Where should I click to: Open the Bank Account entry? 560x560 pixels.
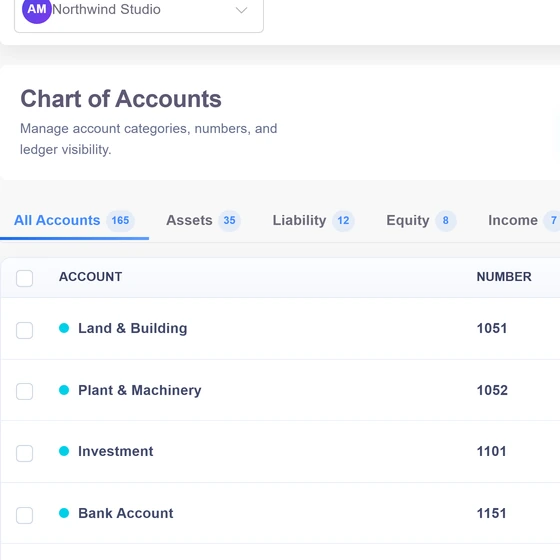point(126,513)
